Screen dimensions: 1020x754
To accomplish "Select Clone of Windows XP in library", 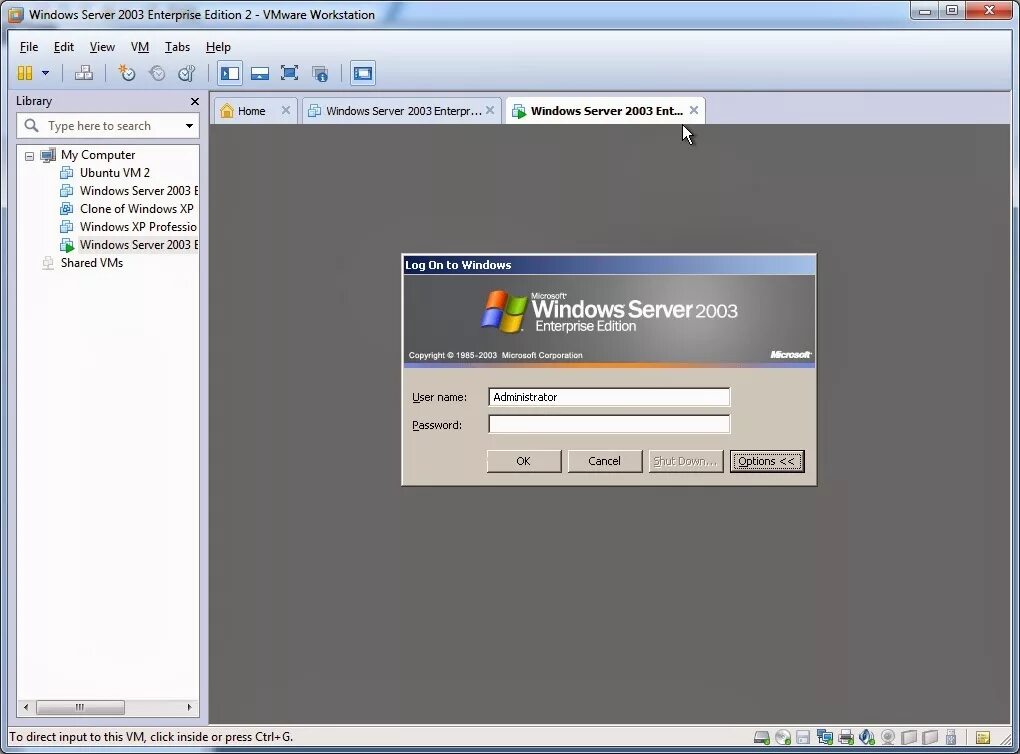I will (137, 209).
